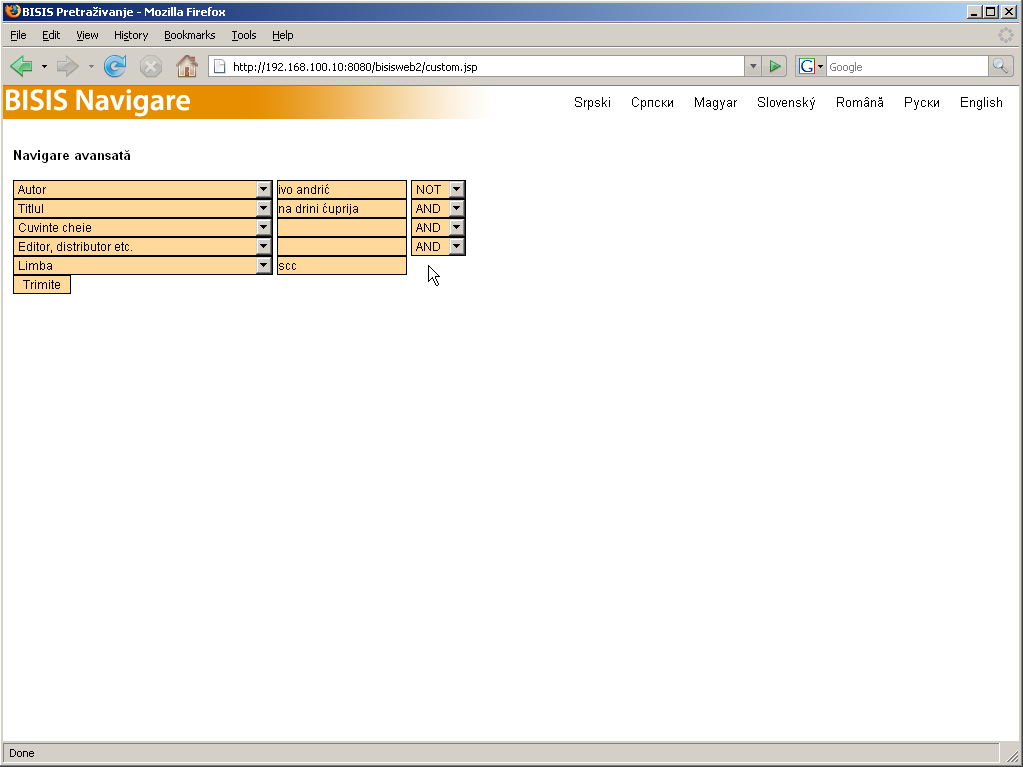This screenshot has width=1023, height=767.
Task: Open the Limba field type dropdown
Action: point(142,265)
